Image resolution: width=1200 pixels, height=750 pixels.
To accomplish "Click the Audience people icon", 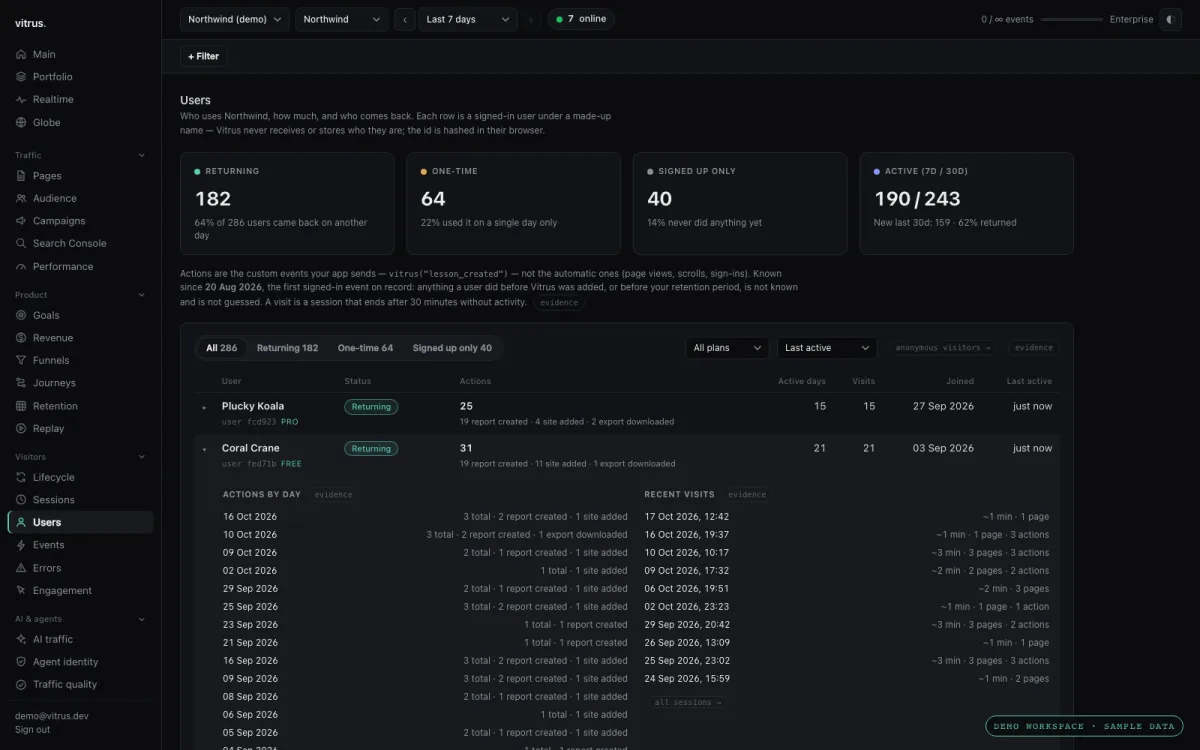I will tap(21, 198).
